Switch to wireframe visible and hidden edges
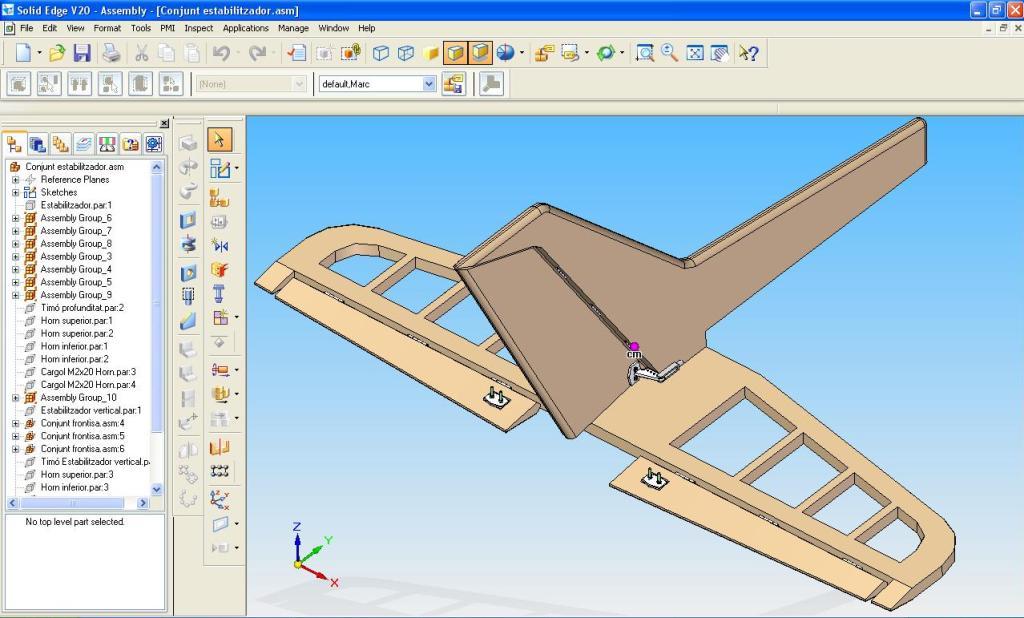Image resolution: width=1024 pixels, height=618 pixels. coord(406,53)
